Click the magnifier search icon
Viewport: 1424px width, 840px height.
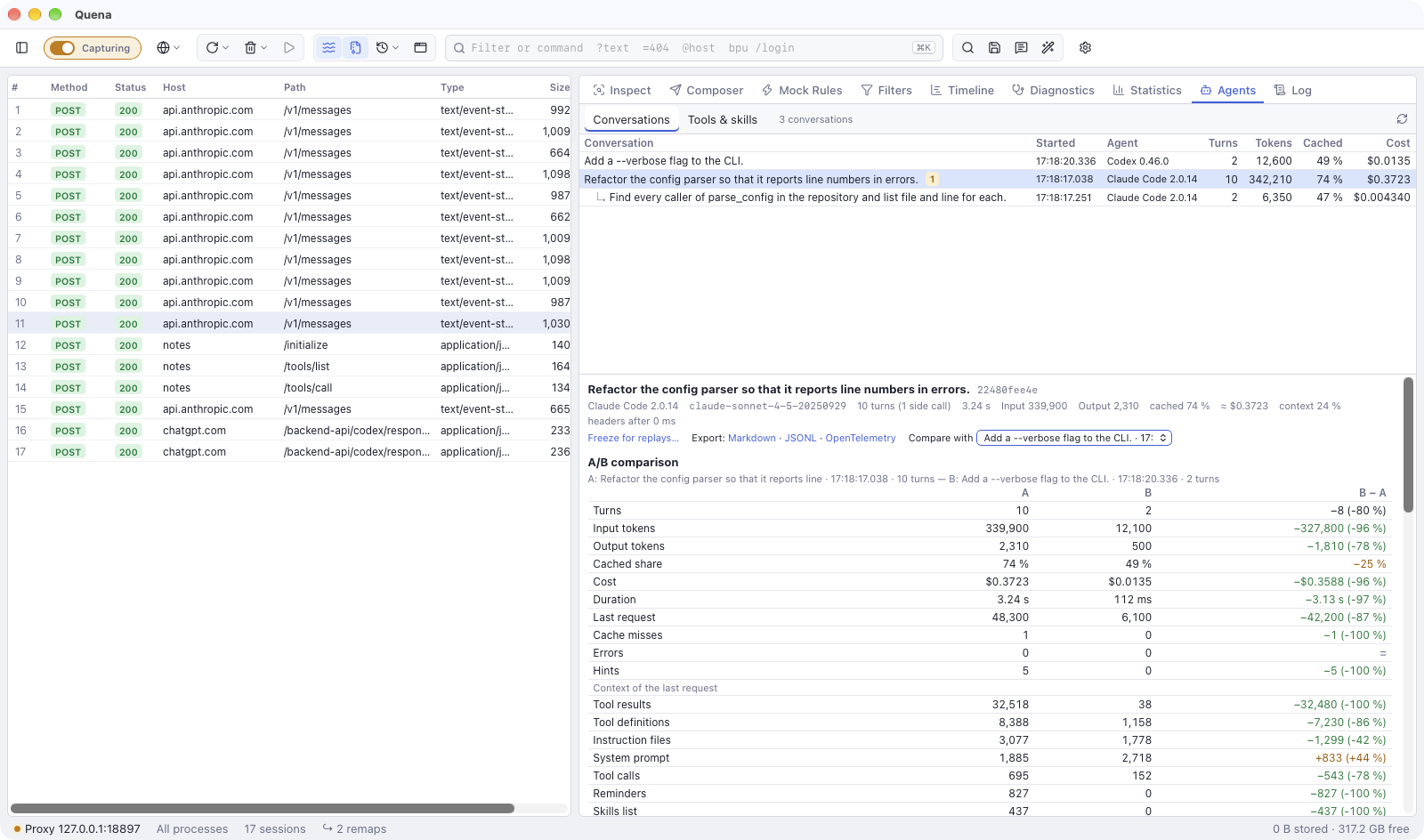(968, 48)
